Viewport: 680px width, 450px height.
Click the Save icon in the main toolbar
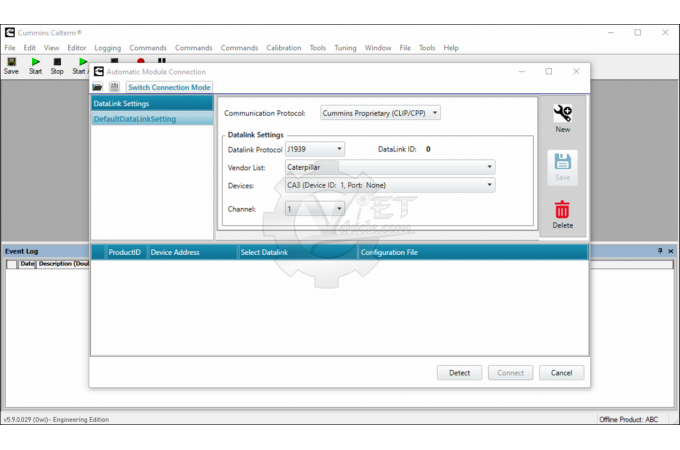[x=11, y=65]
